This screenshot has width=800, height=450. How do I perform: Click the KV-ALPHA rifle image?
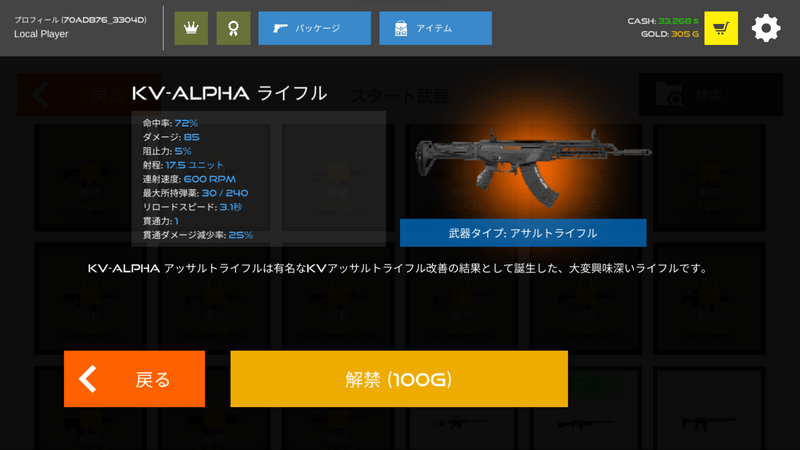click(x=533, y=167)
